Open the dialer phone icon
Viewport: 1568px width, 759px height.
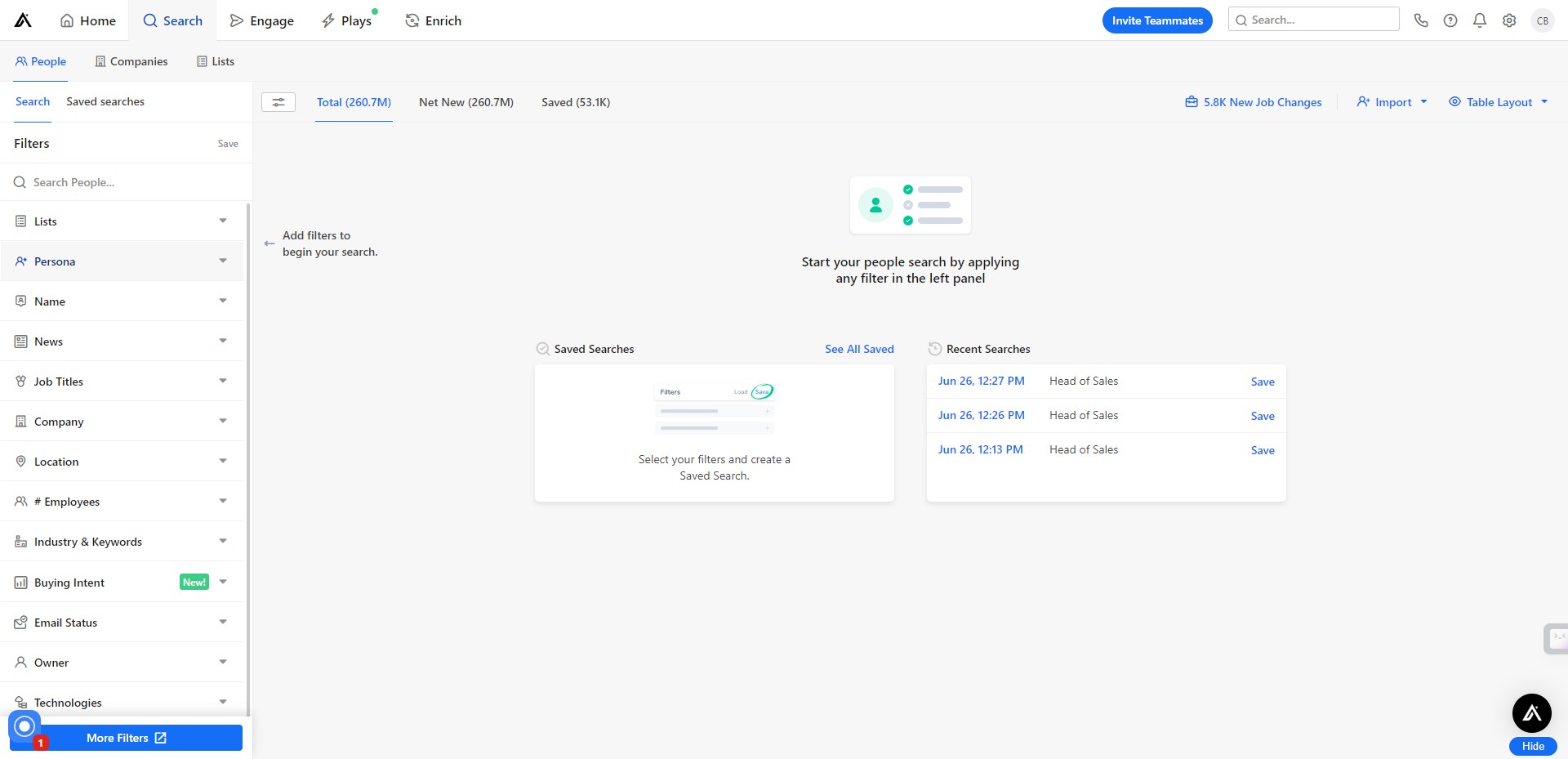(x=1421, y=20)
